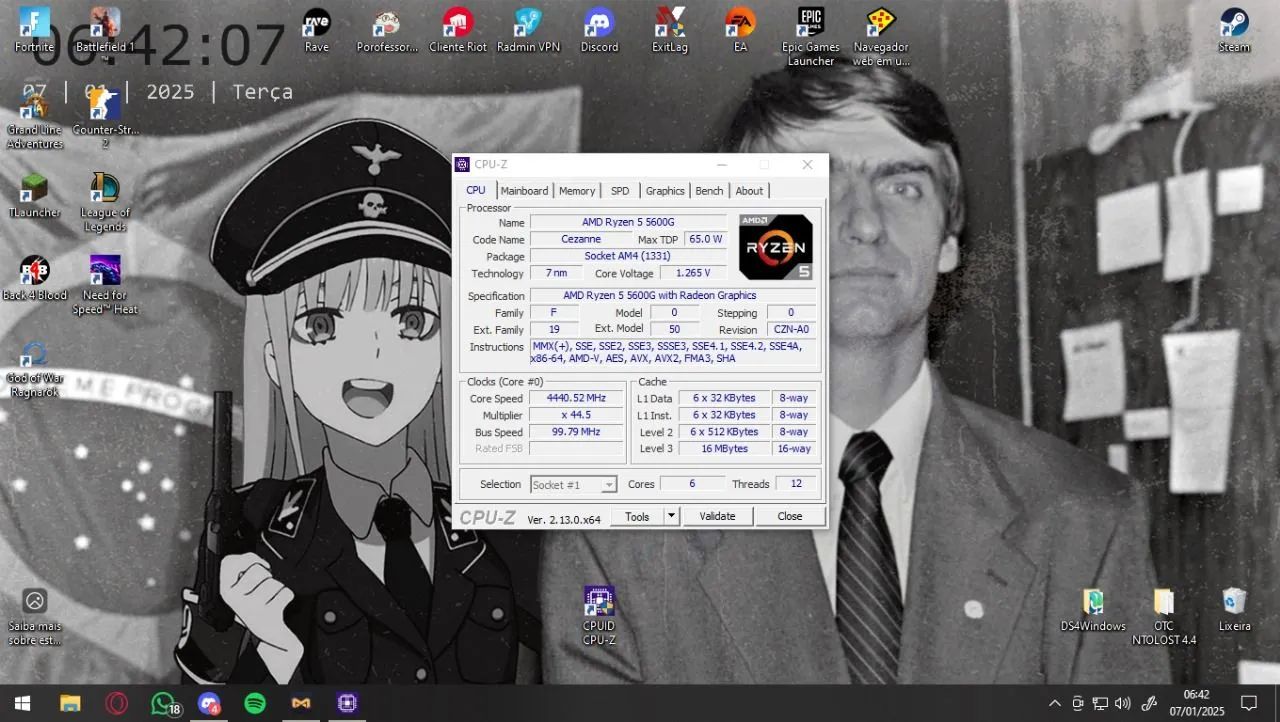Open the Steam desktop shortcut
This screenshot has width=1280, height=722.
(x=1233, y=29)
